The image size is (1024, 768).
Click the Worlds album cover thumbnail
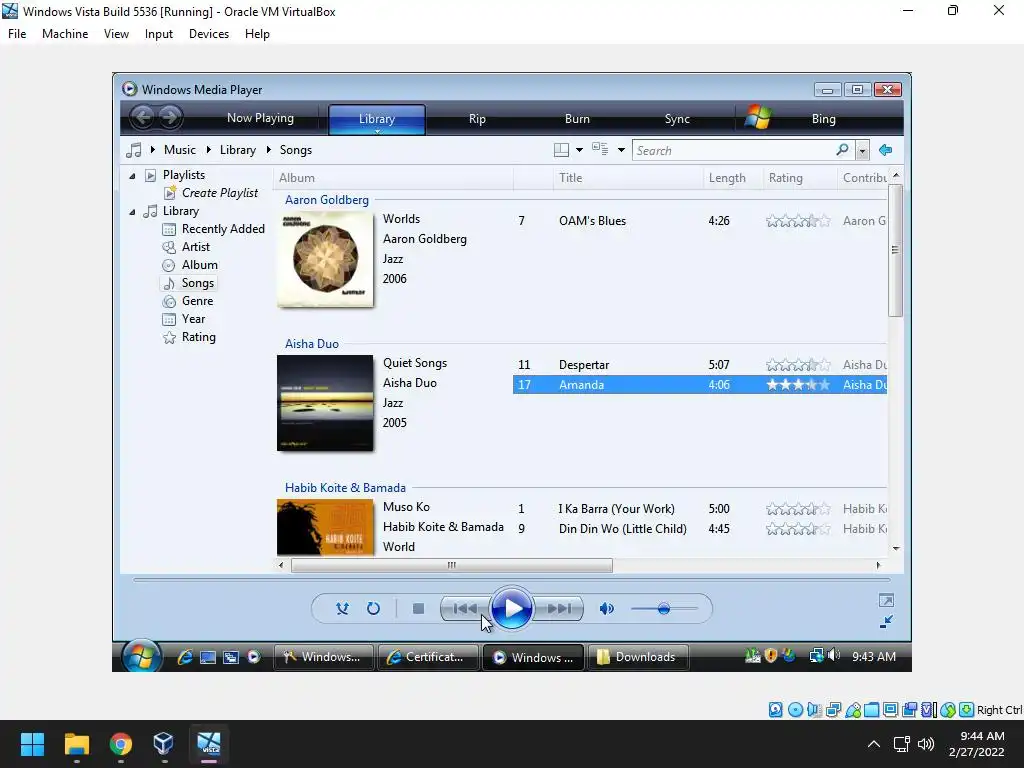pyautogui.click(x=325, y=259)
